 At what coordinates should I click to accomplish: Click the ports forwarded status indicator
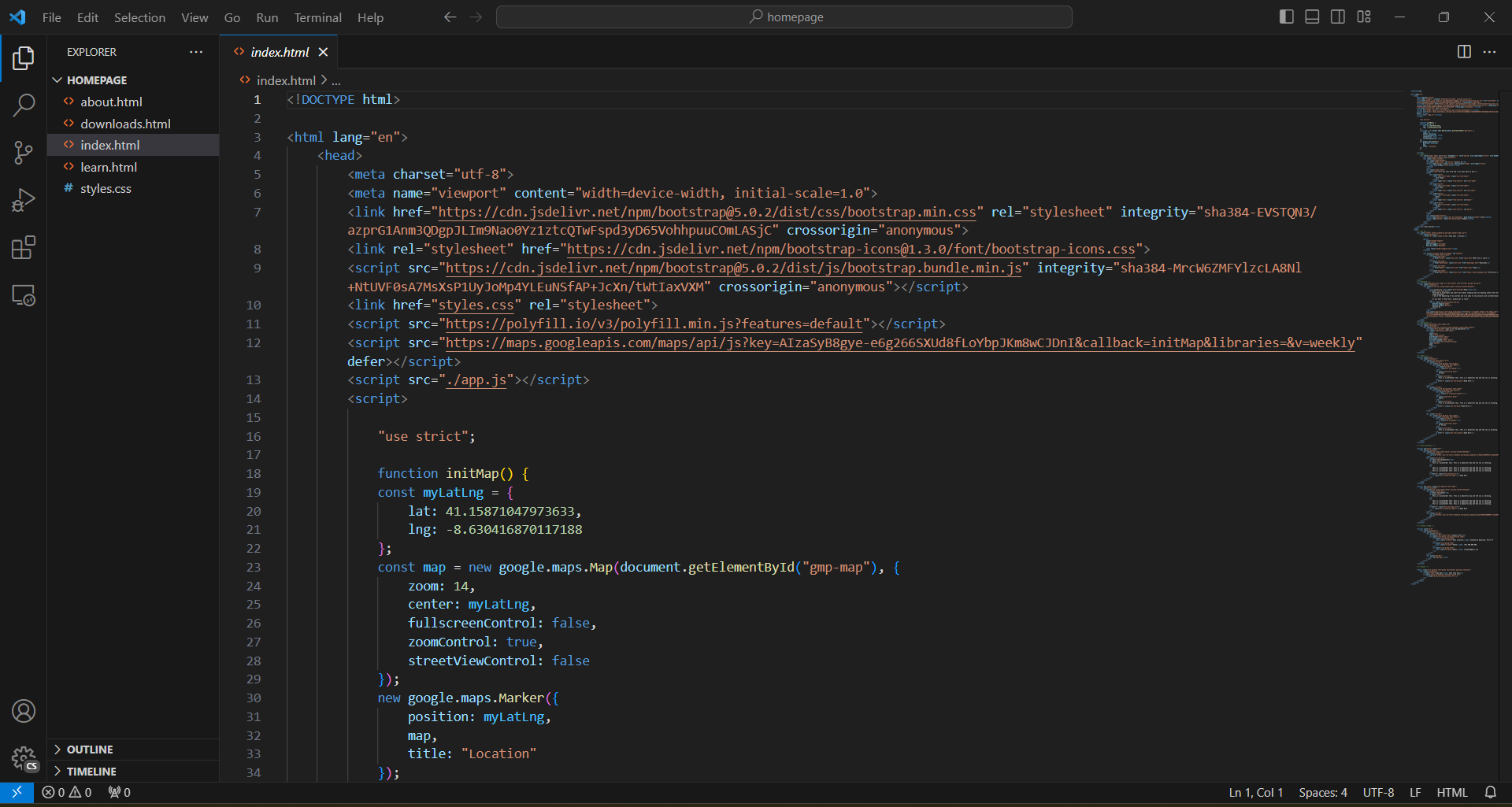(x=120, y=792)
